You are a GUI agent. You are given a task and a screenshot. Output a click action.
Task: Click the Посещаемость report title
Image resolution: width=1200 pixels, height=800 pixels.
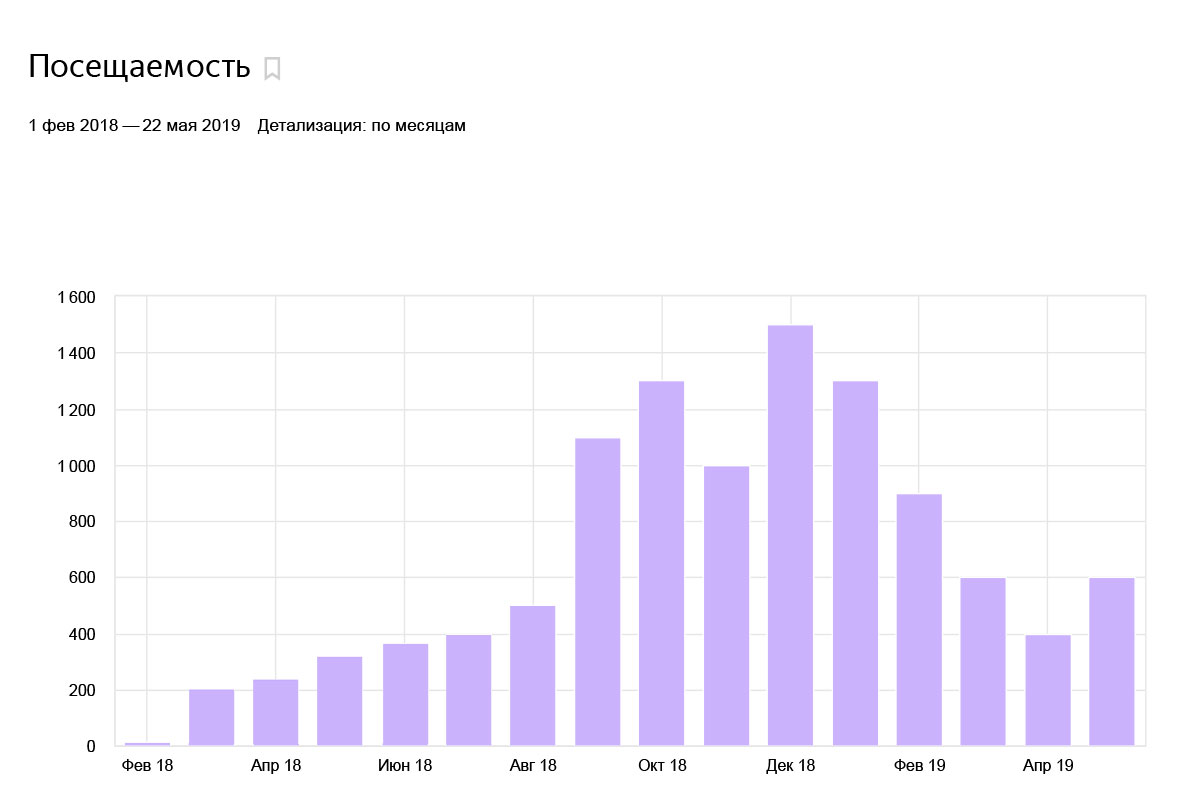point(139,67)
